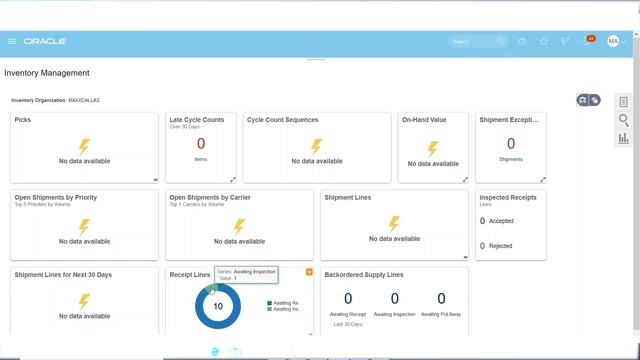Open the Watchlist flag icon
The width and height of the screenshot is (640, 360).
tap(565, 41)
